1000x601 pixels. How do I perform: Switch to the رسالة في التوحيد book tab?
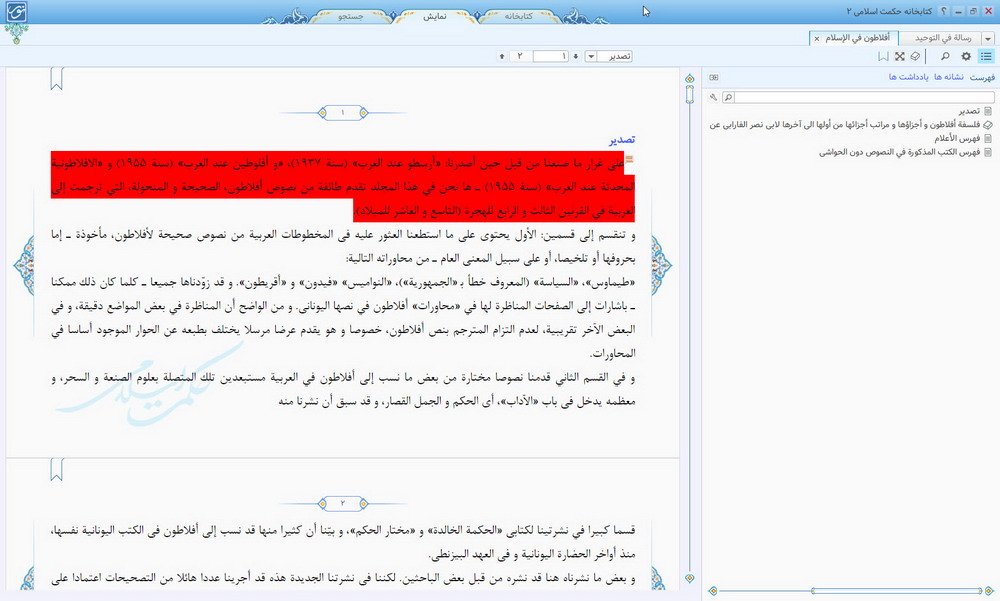[941, 38]
